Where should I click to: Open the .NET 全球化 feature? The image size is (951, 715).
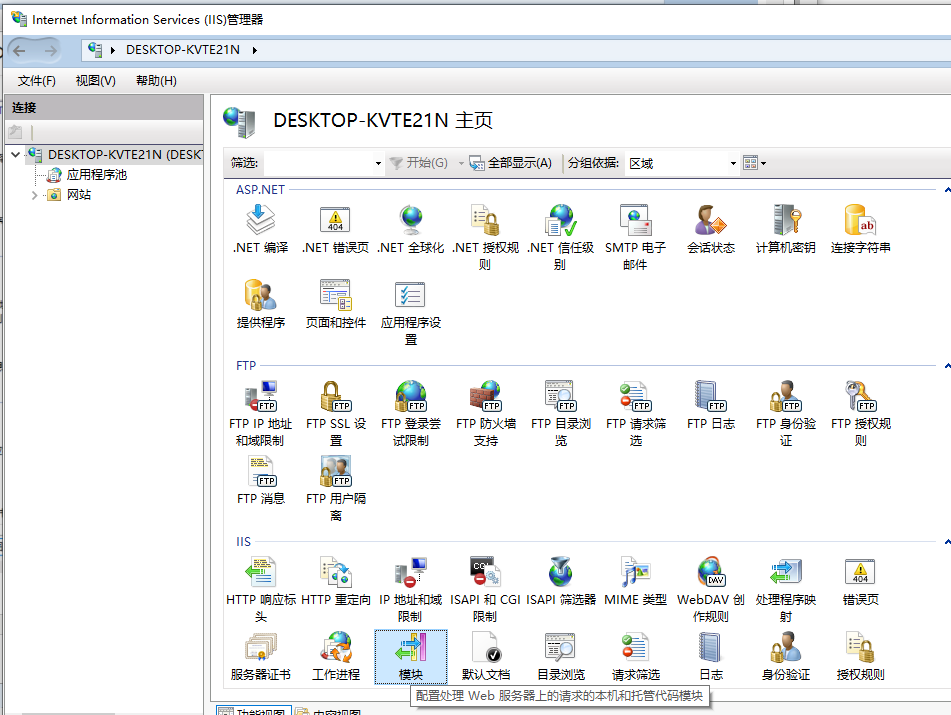[411, 229]
